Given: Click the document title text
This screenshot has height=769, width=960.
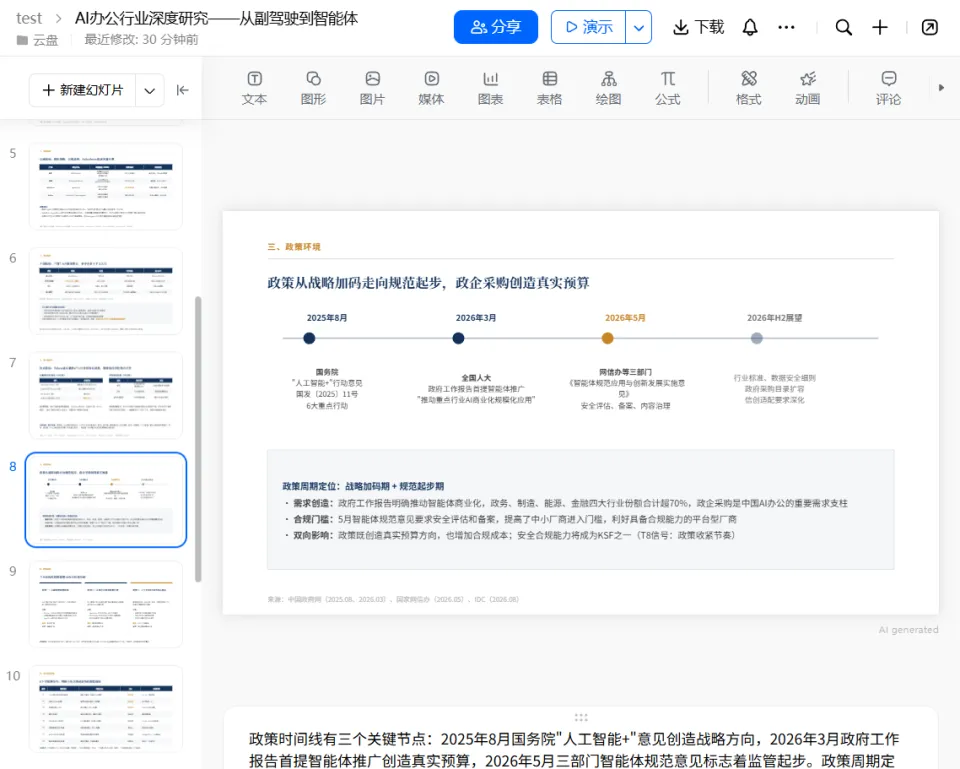Looking at the screenshot, I should 216,18.
